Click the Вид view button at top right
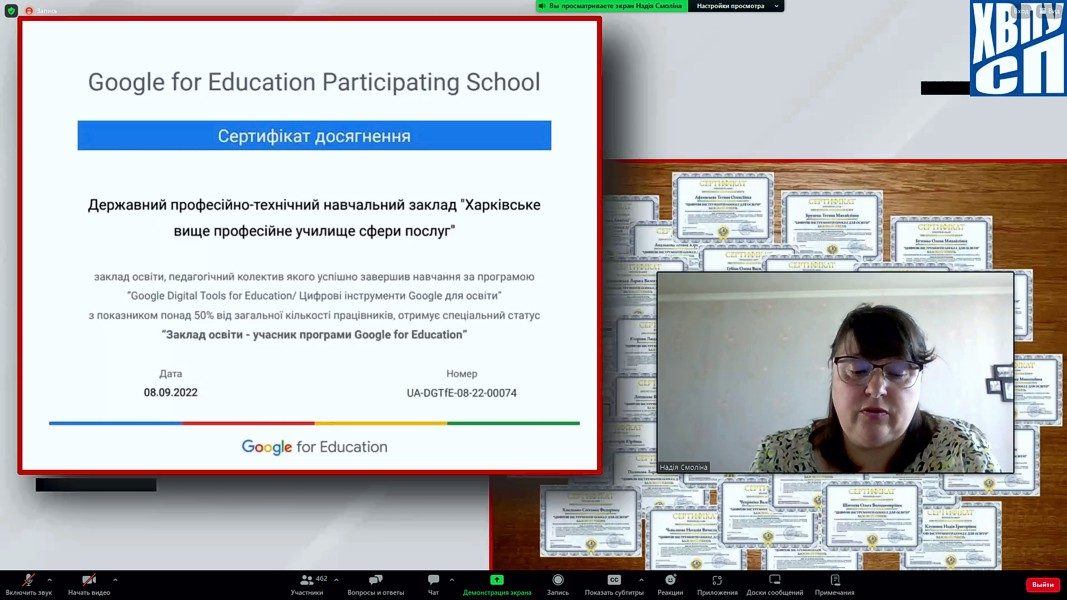1067x600 pixels. (1051, 11)
